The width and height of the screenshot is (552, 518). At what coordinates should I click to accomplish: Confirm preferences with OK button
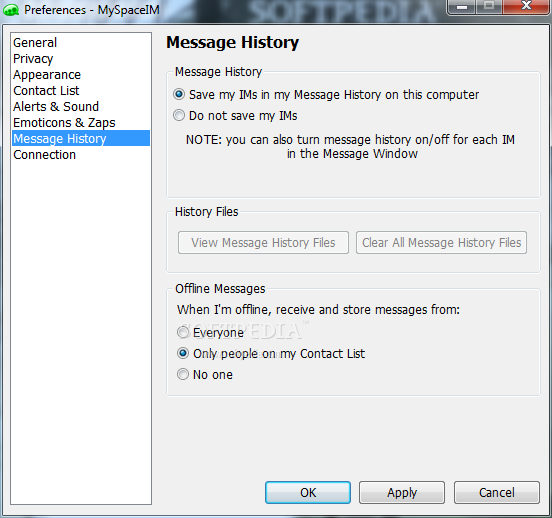[308, 493]
